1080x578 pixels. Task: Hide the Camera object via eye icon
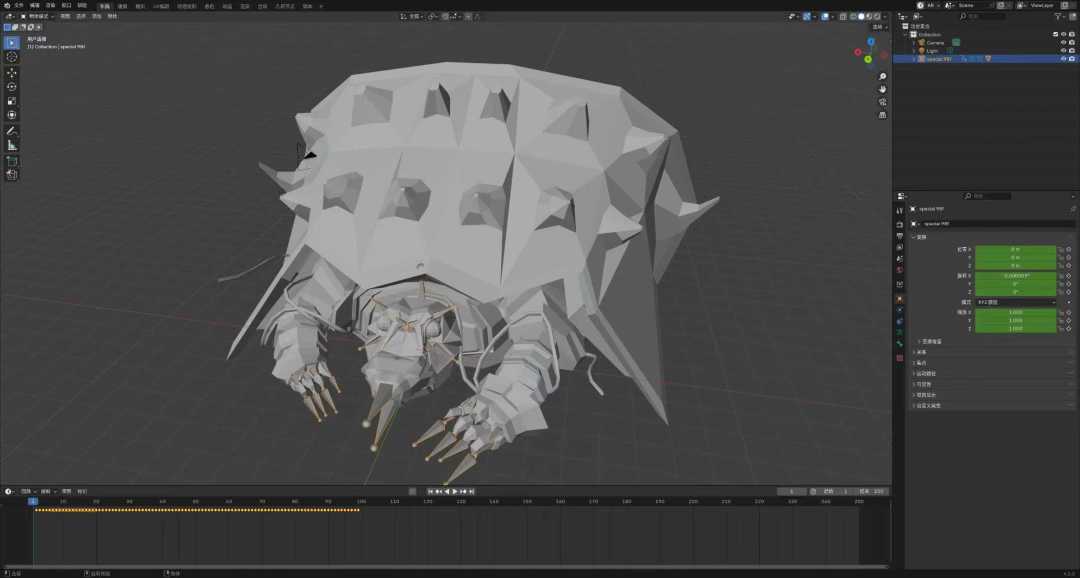click(1063, 42)
